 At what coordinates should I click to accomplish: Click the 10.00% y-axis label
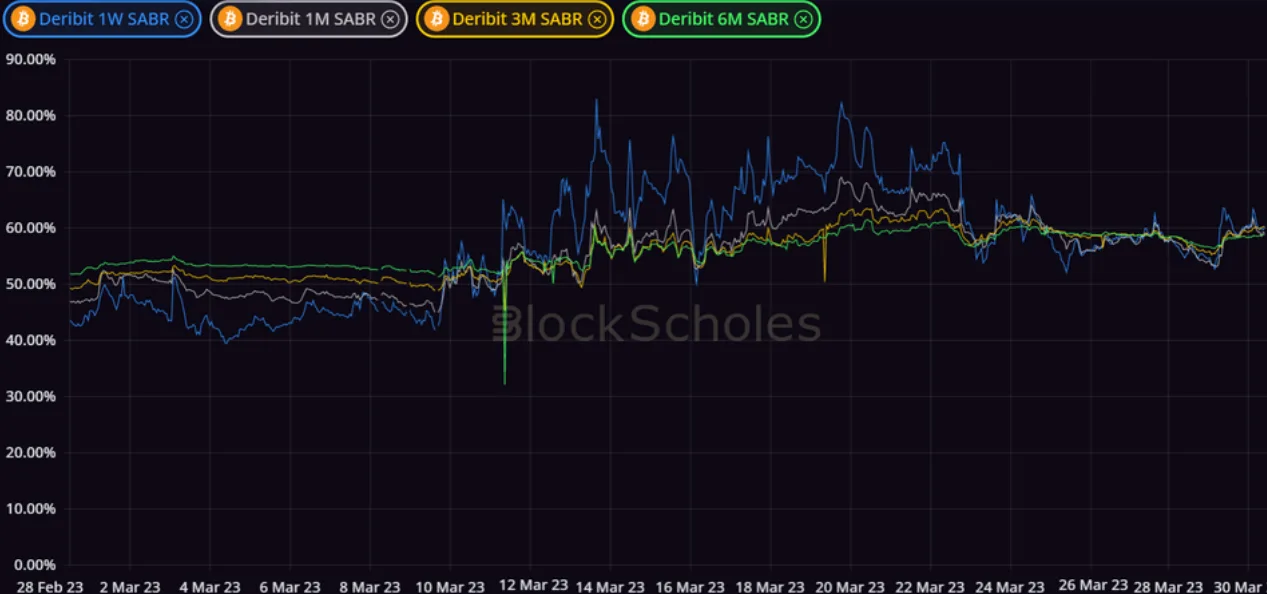(x=30, y=508)
